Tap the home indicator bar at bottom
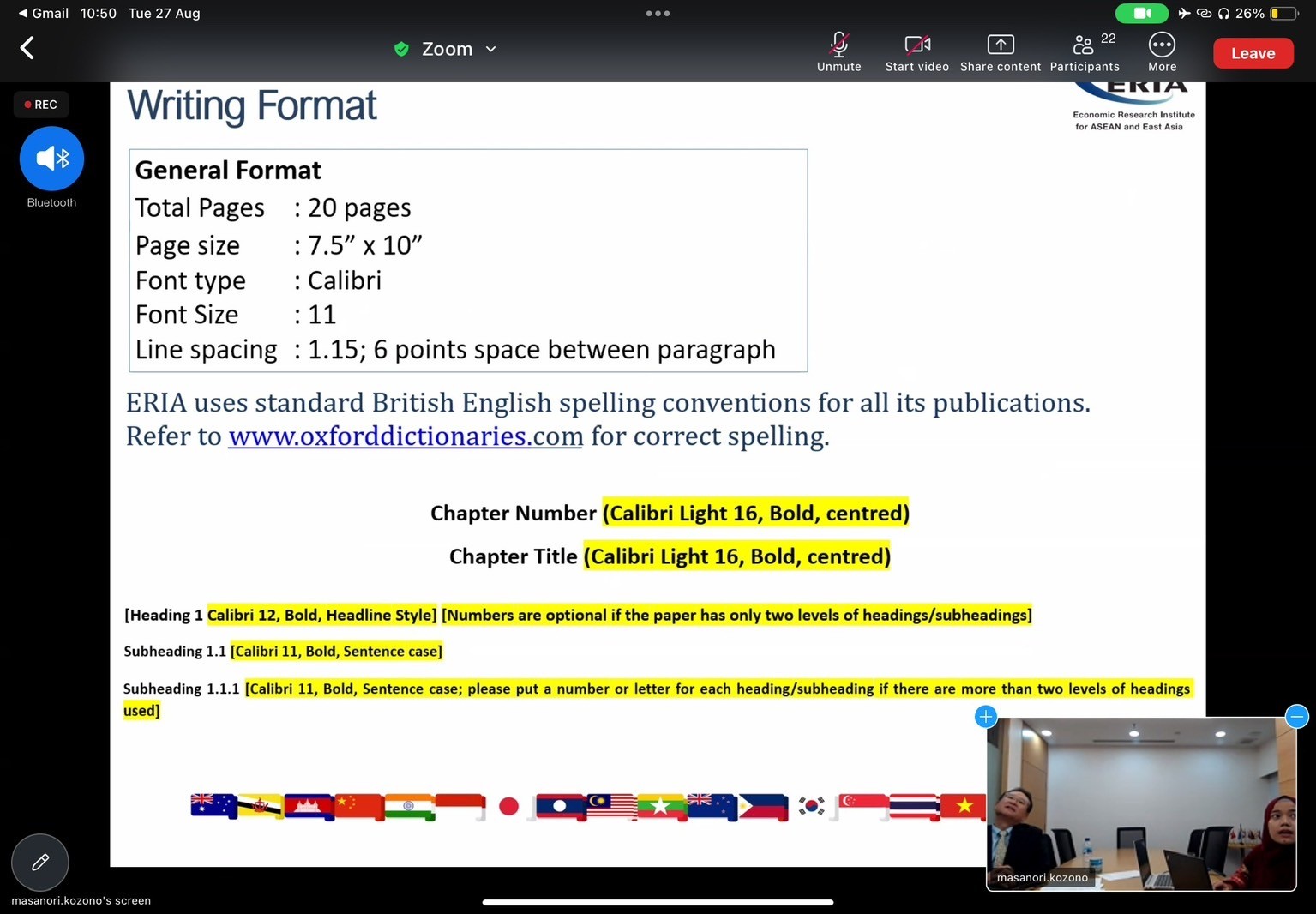This screenshot has width=1316, height=914. pyautogui.click(x=658, y=902)
